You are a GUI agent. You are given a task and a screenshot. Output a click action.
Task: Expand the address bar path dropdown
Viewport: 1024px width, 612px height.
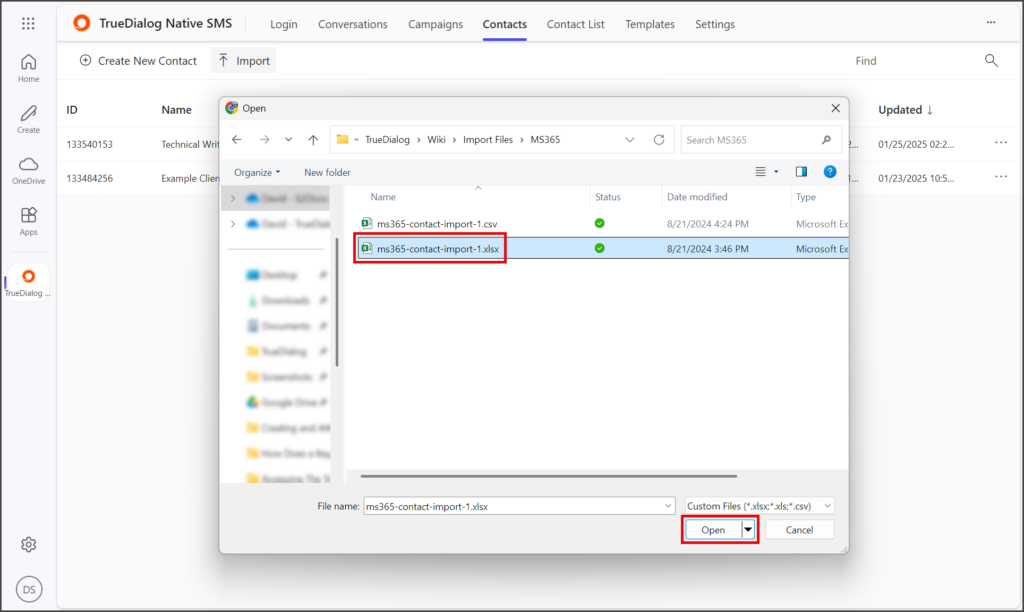click(630, 139)
